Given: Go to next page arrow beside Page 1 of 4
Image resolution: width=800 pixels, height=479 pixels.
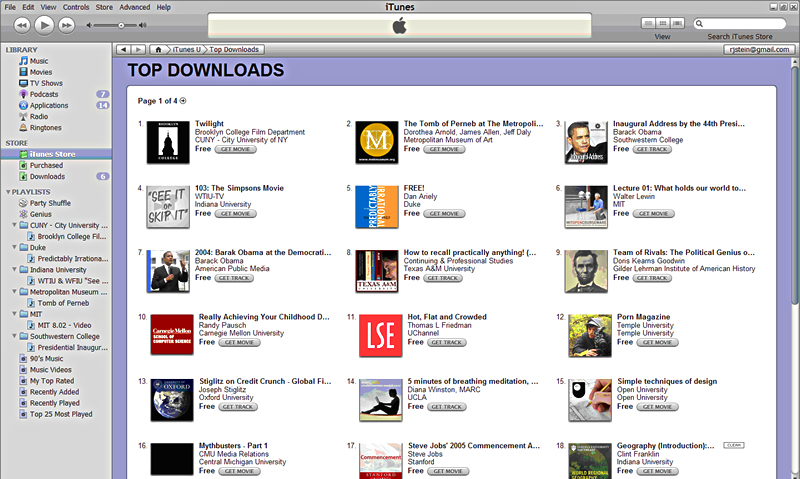Looking at the screenshot, I should pyautogui.click(x=183, y=101).
